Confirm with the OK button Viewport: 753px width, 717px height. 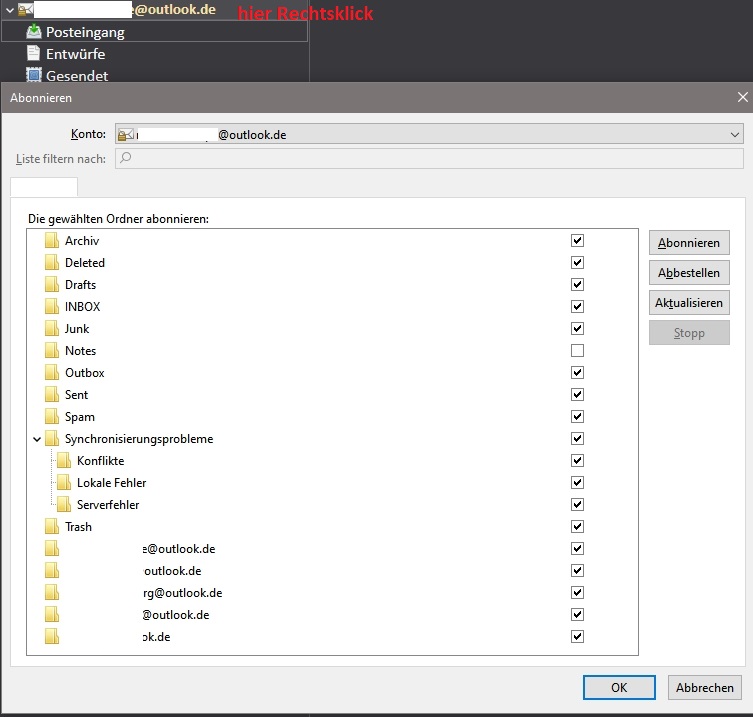[x=619, y=687]
